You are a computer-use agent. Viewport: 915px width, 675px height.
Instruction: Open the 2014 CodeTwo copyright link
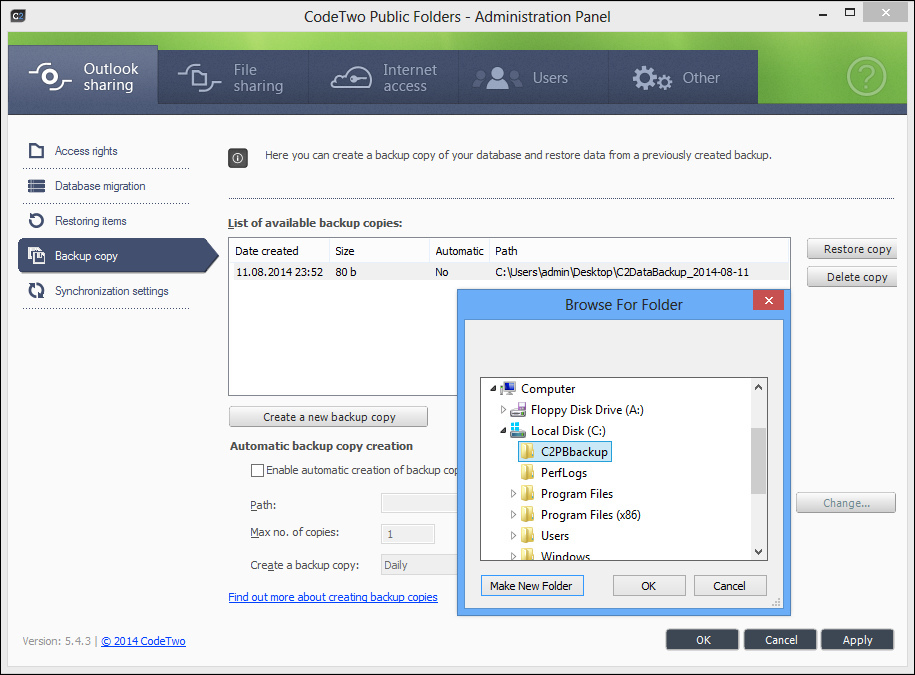click(x=144, y=641)
